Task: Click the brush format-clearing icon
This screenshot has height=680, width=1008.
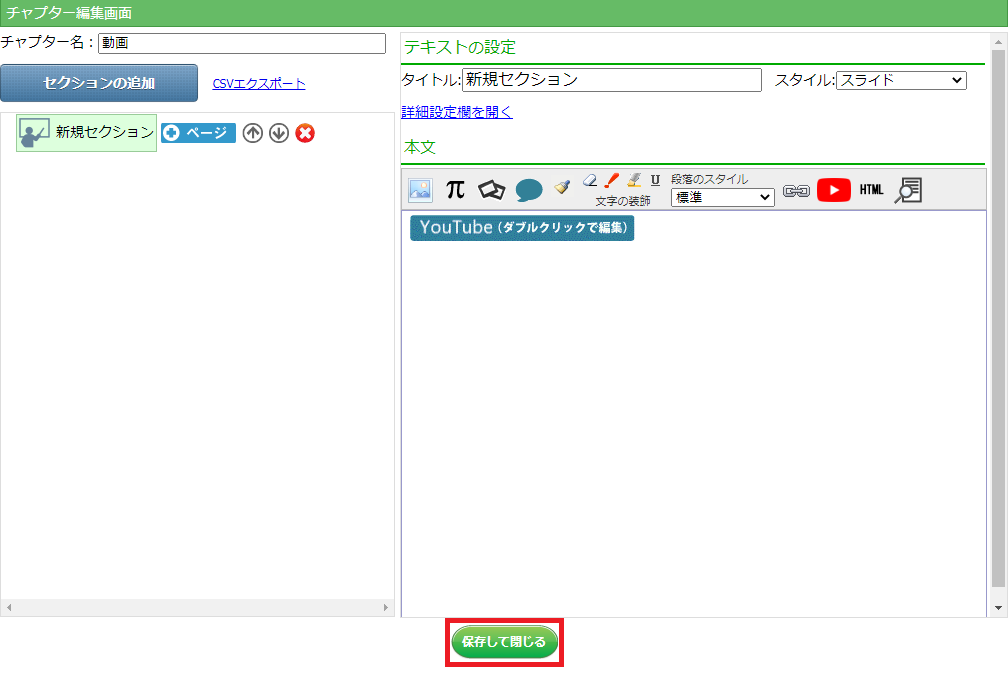Action: pyautogui.click(x=562, y=187)
